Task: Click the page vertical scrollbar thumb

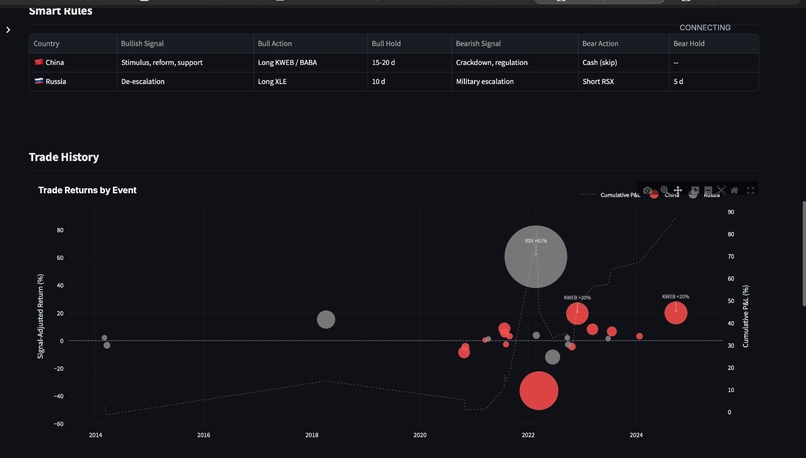Action: [x=803, y=254]
